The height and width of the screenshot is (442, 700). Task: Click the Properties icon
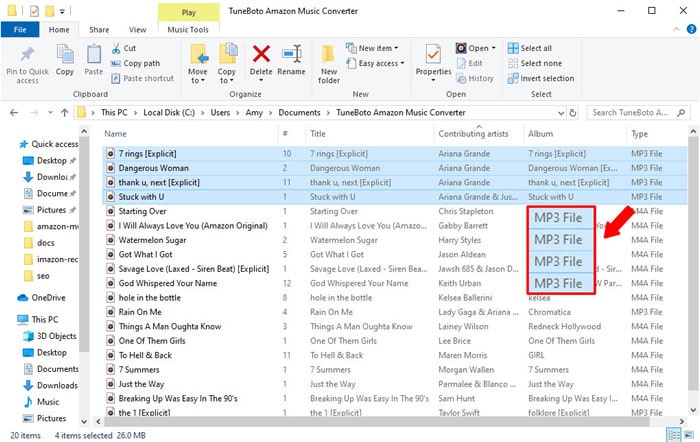[x=433, y=54]
